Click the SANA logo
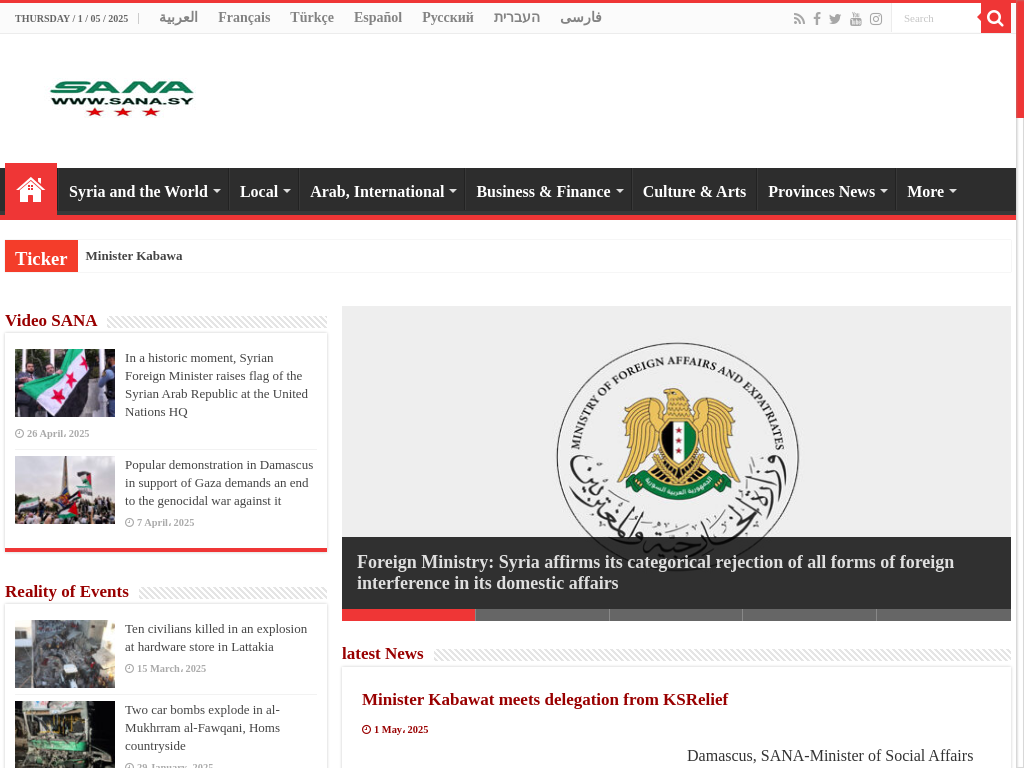The height and width of the screenshot is (768, 1024). [122, 98]
